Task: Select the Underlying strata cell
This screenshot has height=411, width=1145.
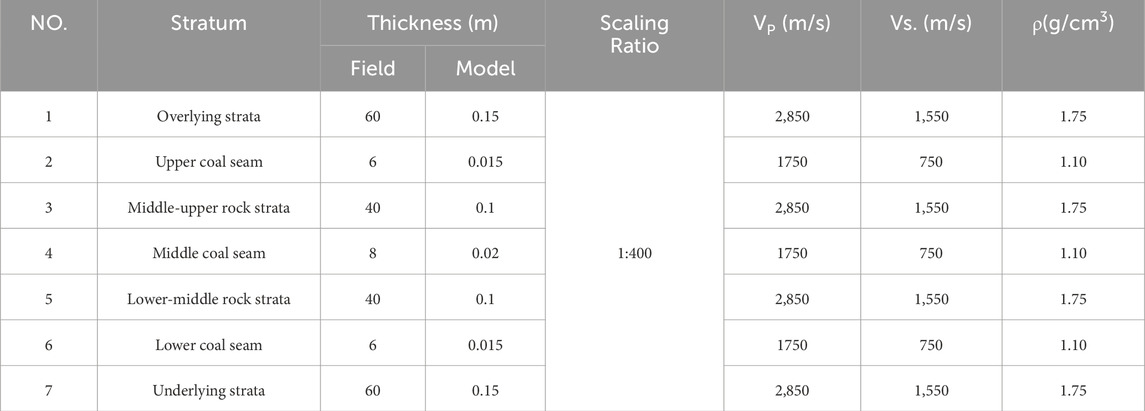Action: coord(209,390)
